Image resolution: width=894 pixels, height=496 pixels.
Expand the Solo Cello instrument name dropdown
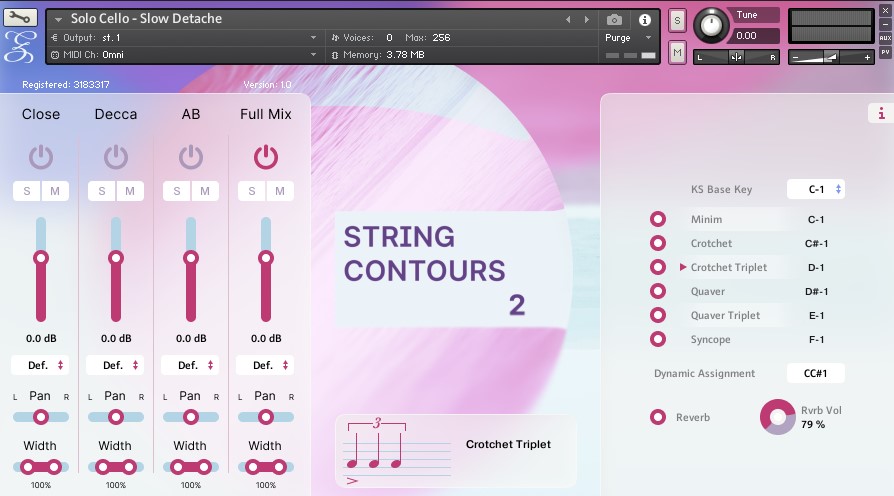pyautogui.click(x=58, y=19)
